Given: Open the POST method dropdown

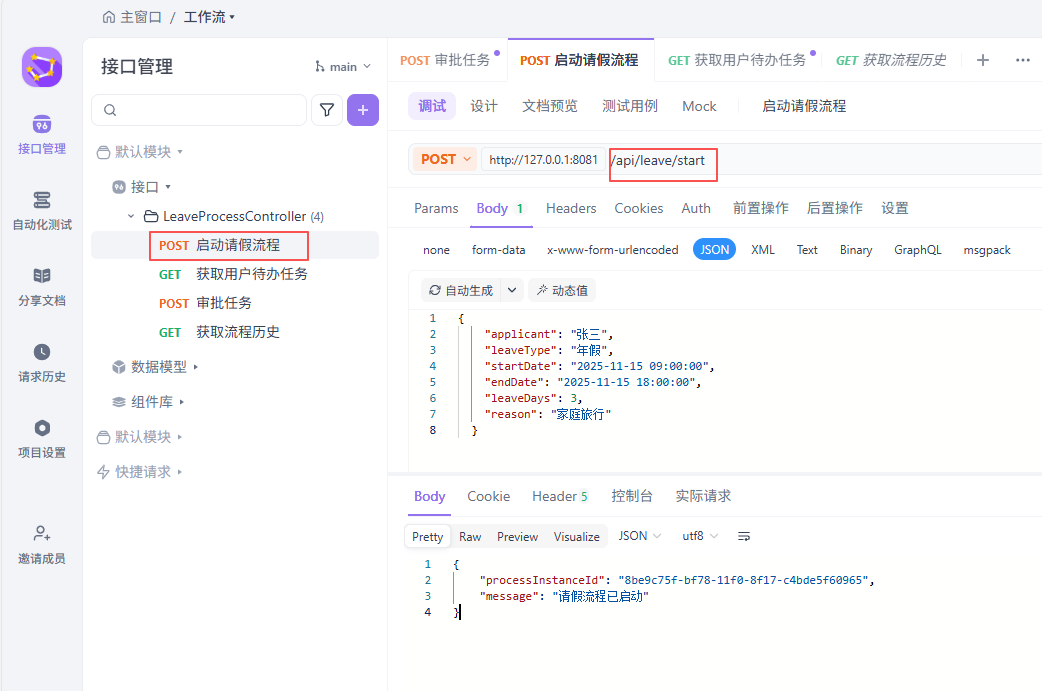Looking at the screenshot, I should point(445,159).
